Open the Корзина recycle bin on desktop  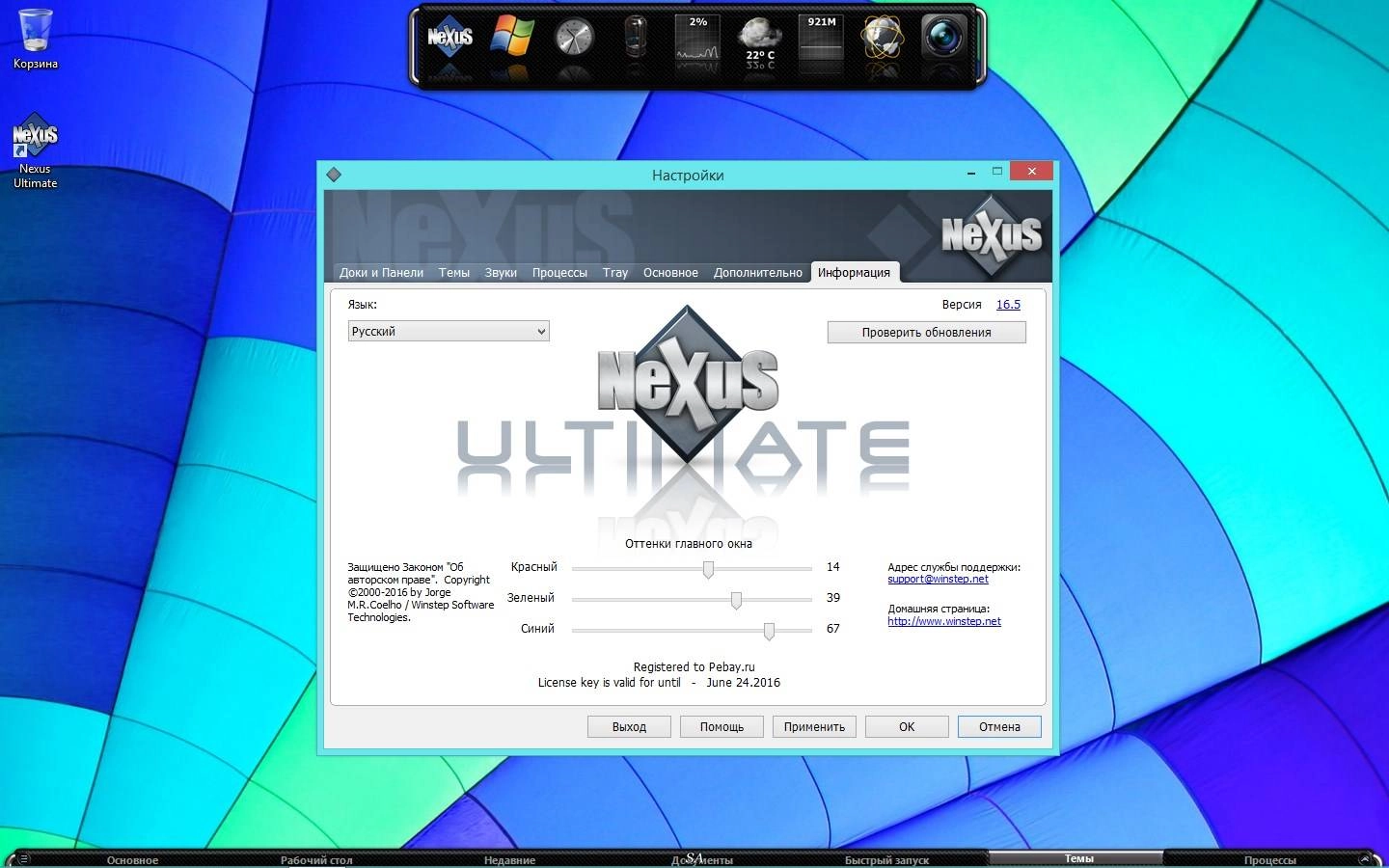point(36,40)
